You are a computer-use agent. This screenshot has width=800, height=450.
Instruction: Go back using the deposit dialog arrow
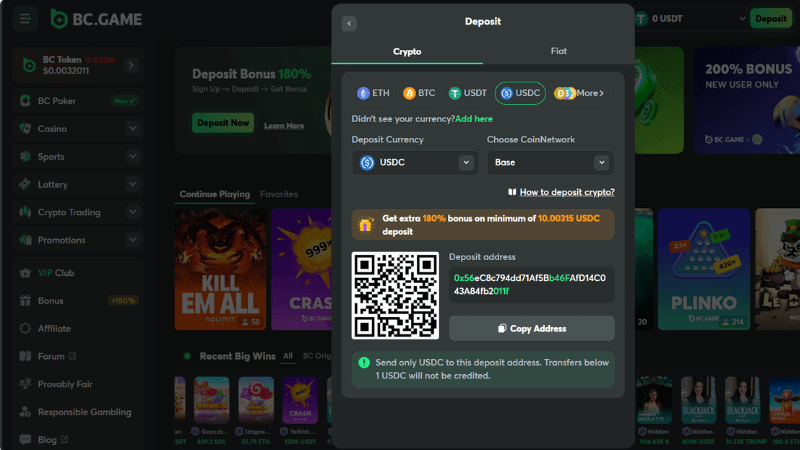(x=349, y=23)
